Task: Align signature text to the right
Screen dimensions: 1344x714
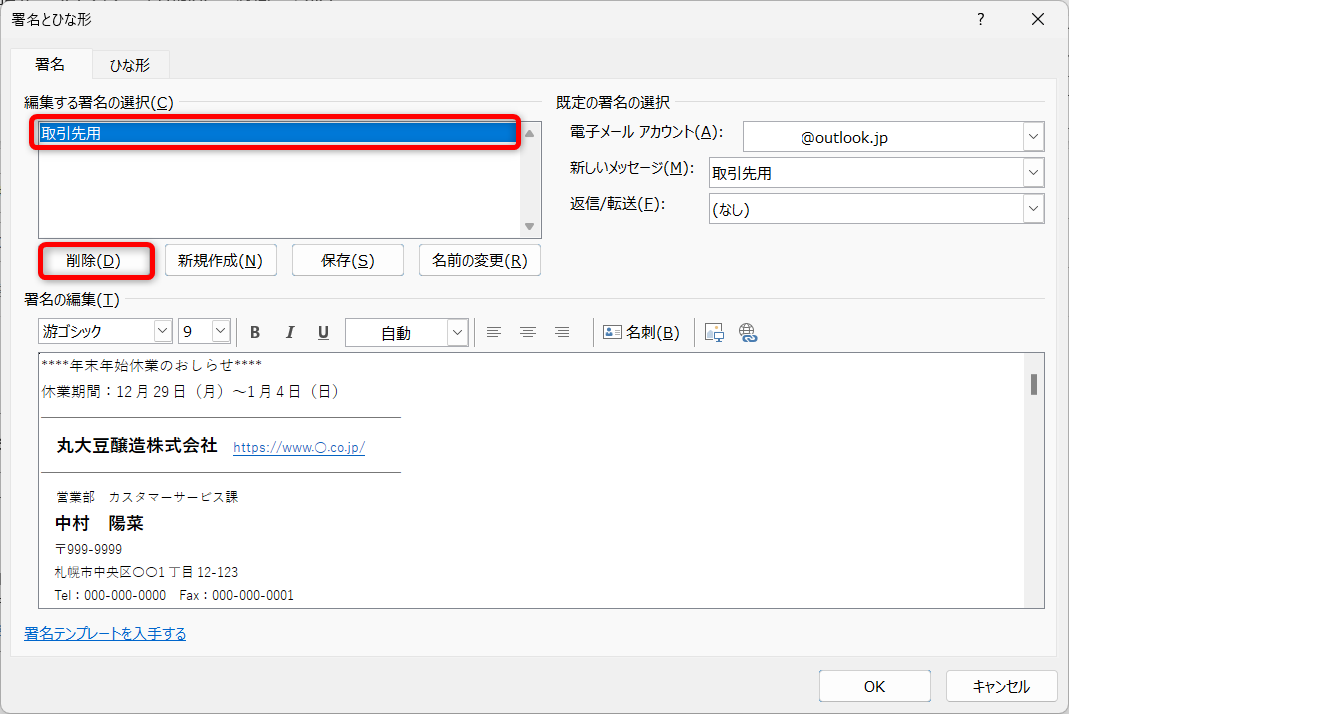Action: [x=562, y=333]
